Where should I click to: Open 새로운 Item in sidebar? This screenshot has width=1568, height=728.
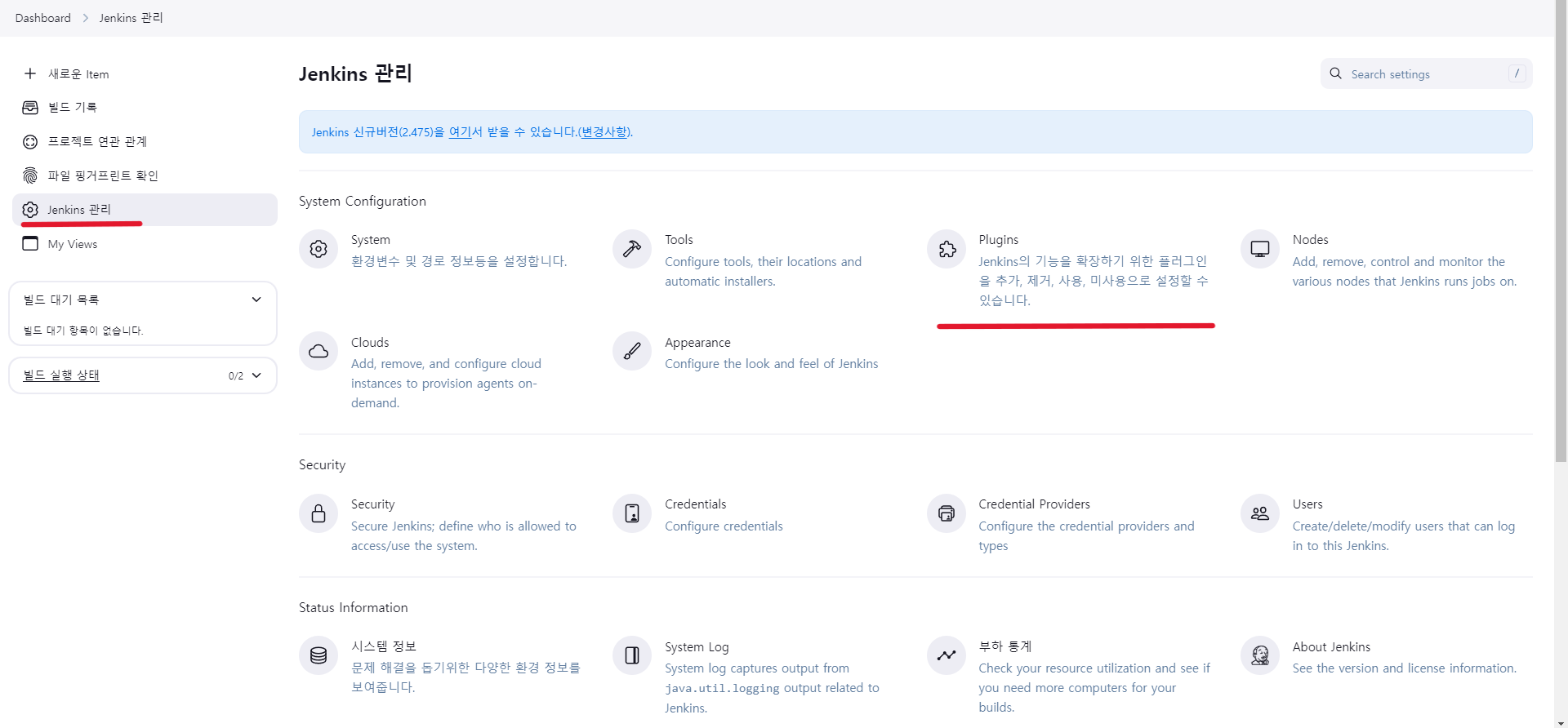[x=145, y=73]
